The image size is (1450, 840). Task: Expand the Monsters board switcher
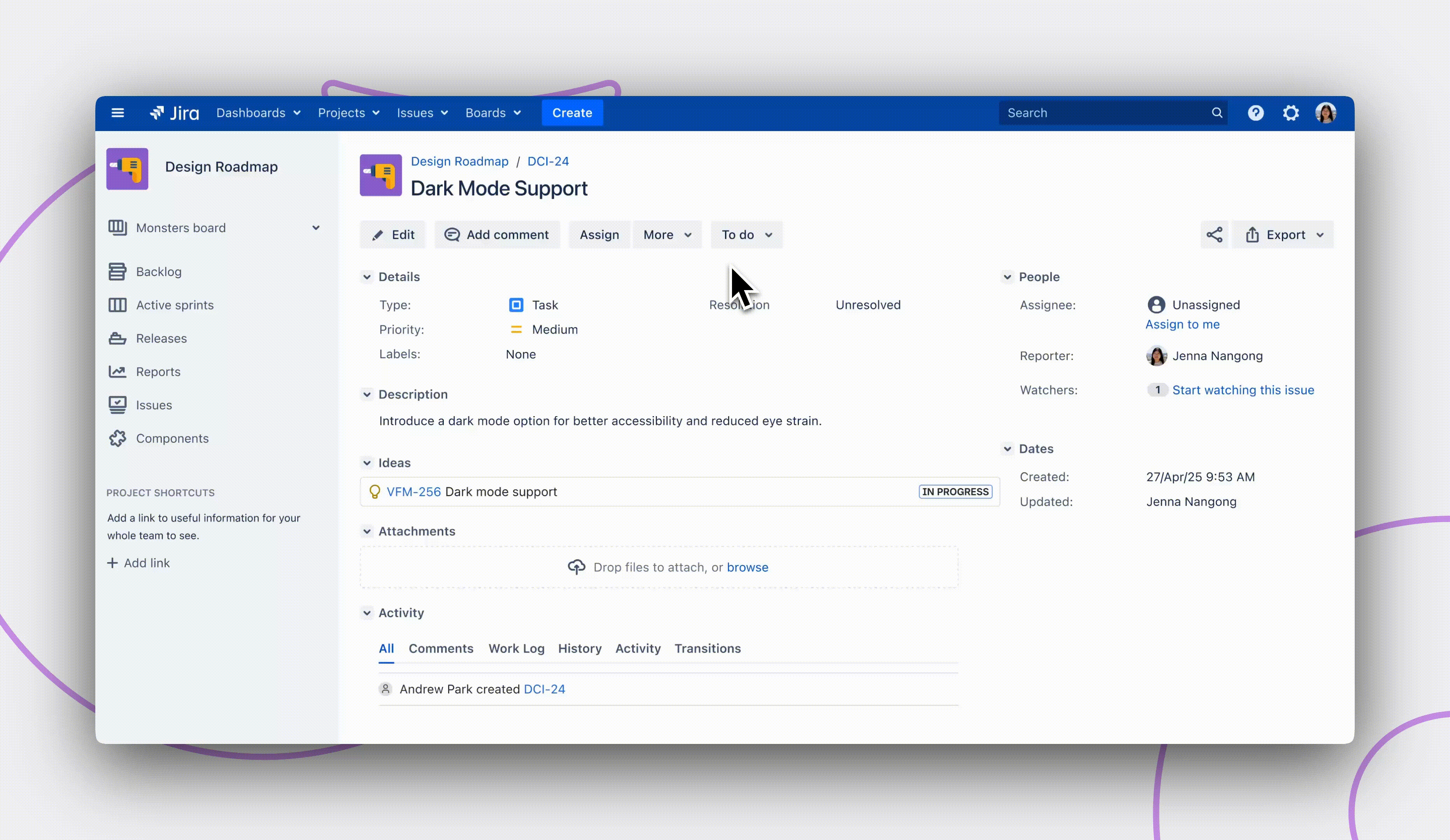tap(317, 228)
